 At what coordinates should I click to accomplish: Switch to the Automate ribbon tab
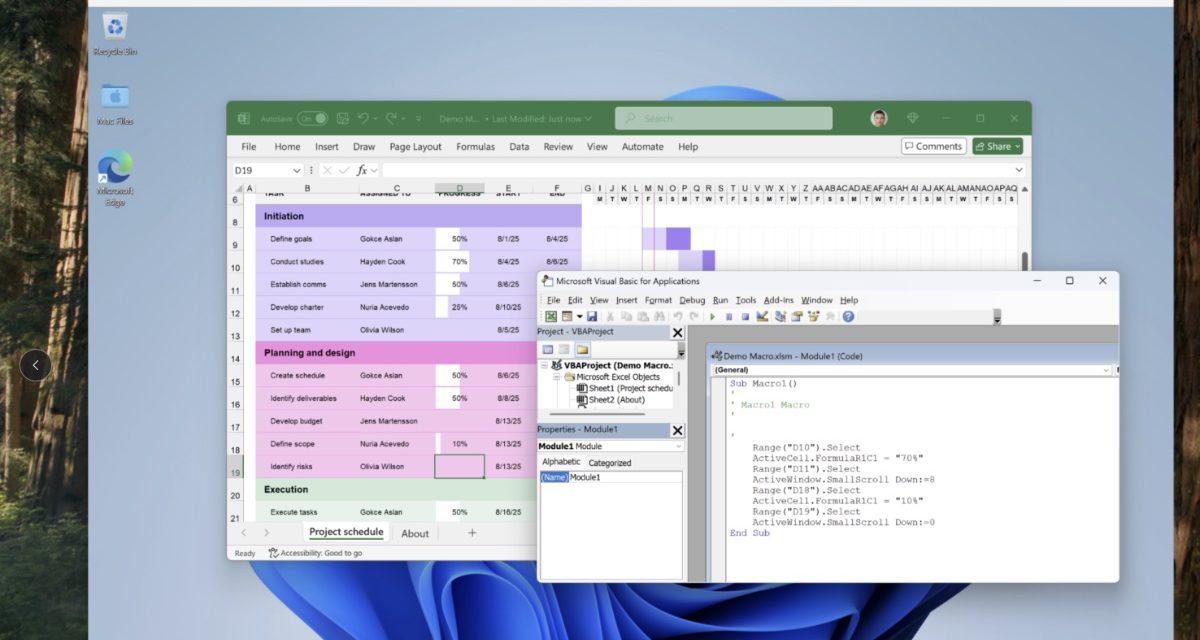point(642,146)
